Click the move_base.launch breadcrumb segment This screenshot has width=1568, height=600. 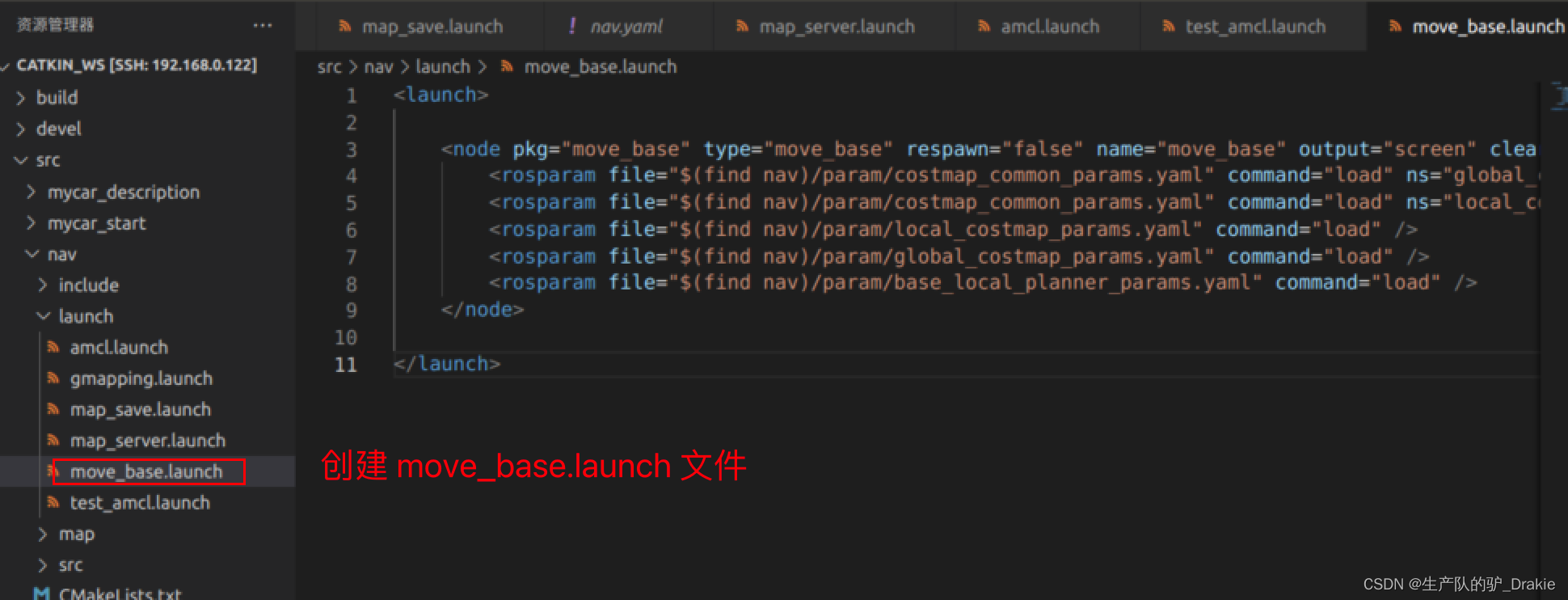point(601,67)
